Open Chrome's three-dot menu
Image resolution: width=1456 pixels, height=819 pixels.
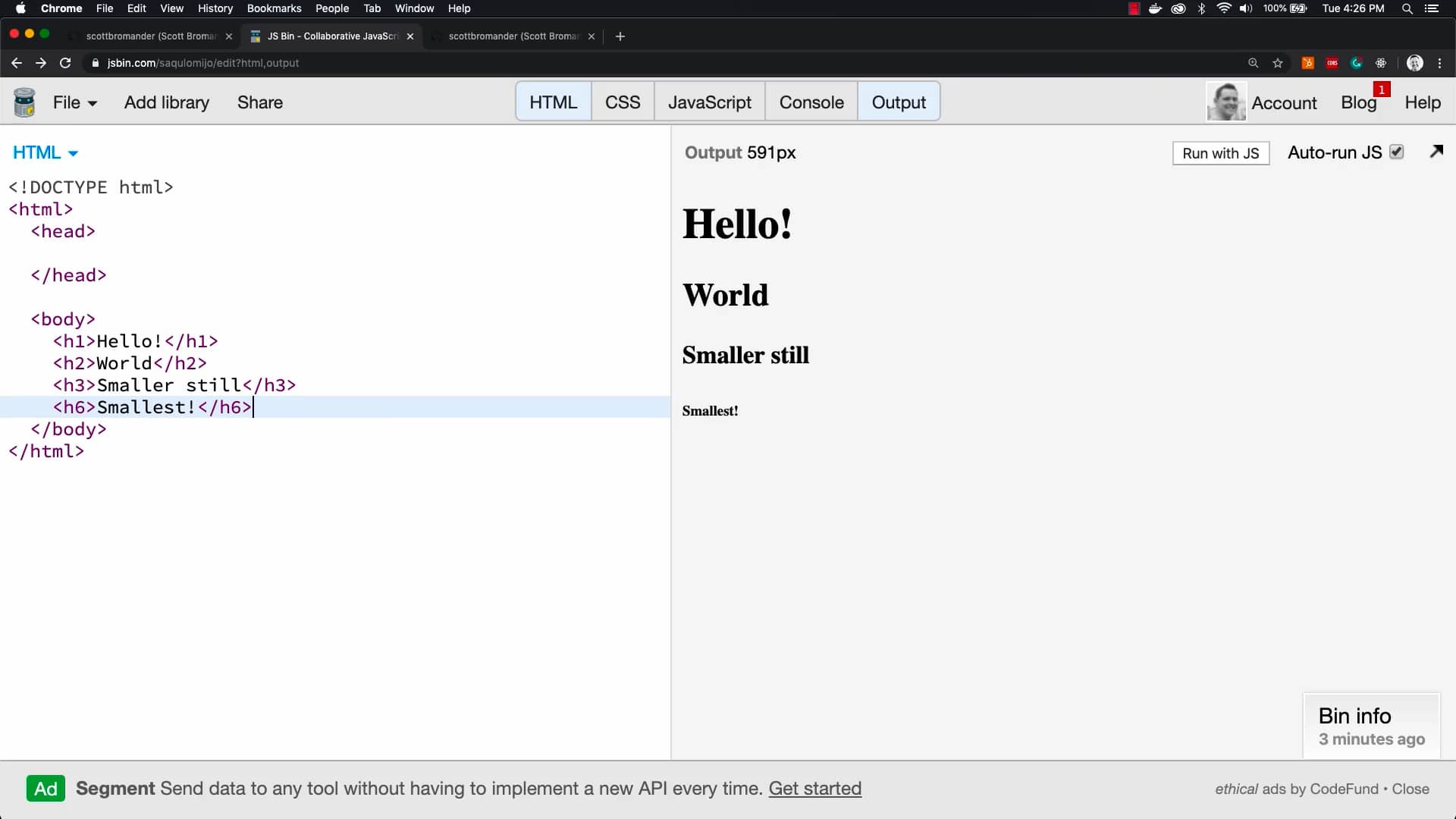point(1440,63)
